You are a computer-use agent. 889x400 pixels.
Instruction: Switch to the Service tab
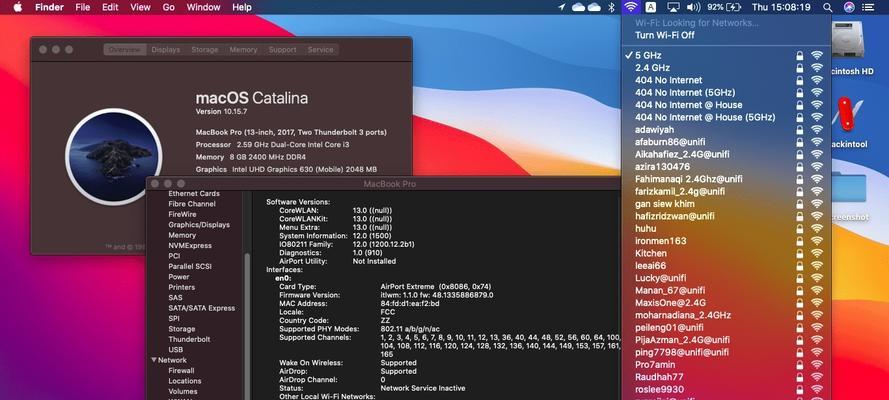click(x=320, y=50)
